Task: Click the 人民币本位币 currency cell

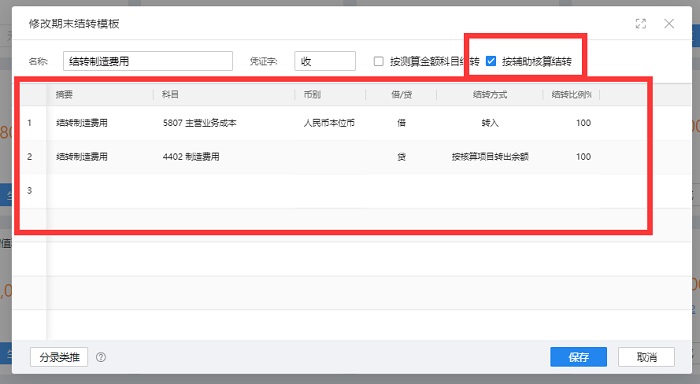Action: point(329,123)
